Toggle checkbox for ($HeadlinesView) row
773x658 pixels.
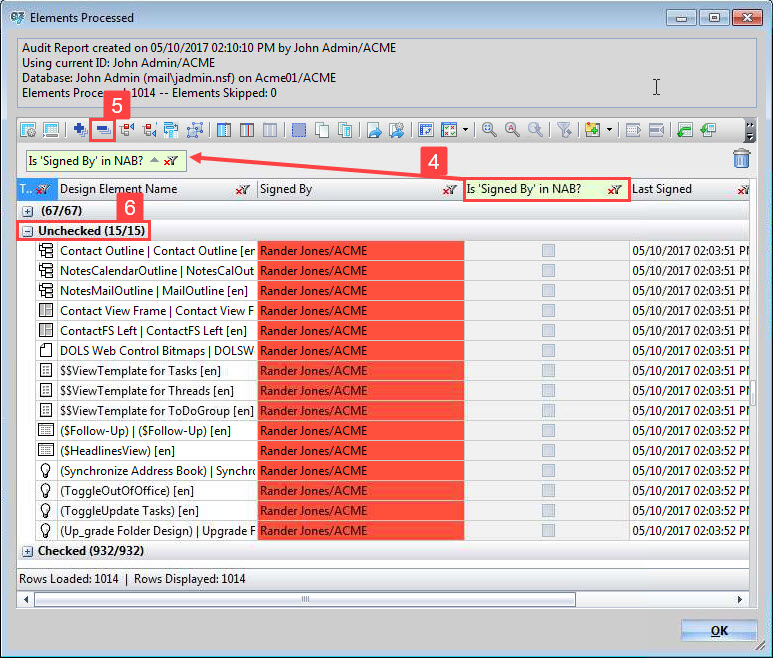pyautogui.click(x=548, y=450)
